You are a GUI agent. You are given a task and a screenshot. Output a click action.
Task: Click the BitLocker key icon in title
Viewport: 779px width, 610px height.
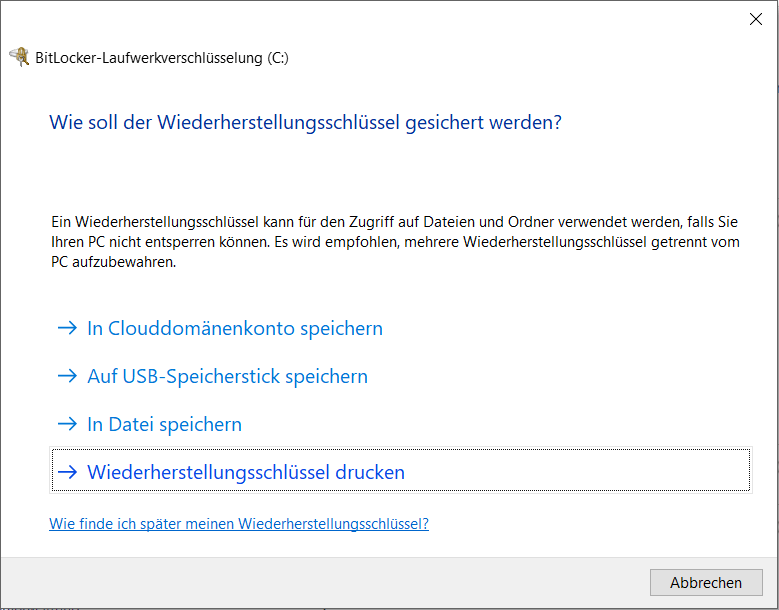point(19,57)
